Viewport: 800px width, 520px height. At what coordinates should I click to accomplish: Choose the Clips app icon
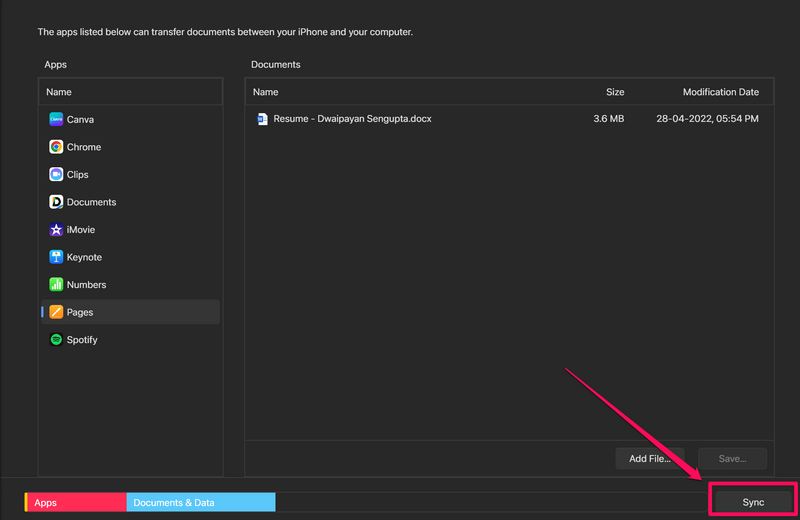tap(57, 174)
